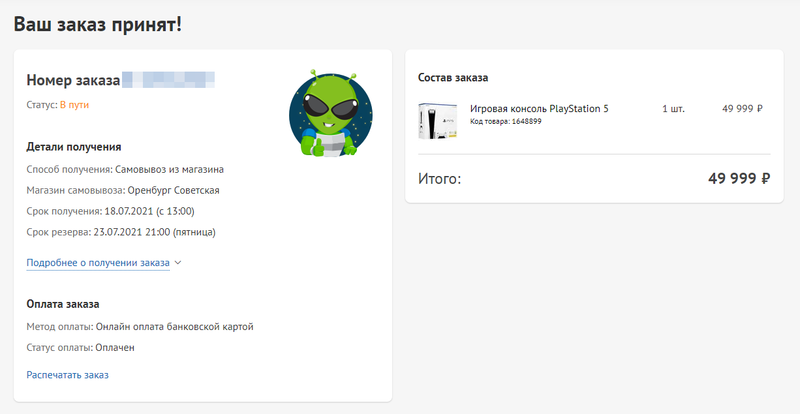Click the Оренбург Советская pickup store text
The image size is (800, 414).
pyautogui.click(x=174, y=190)
